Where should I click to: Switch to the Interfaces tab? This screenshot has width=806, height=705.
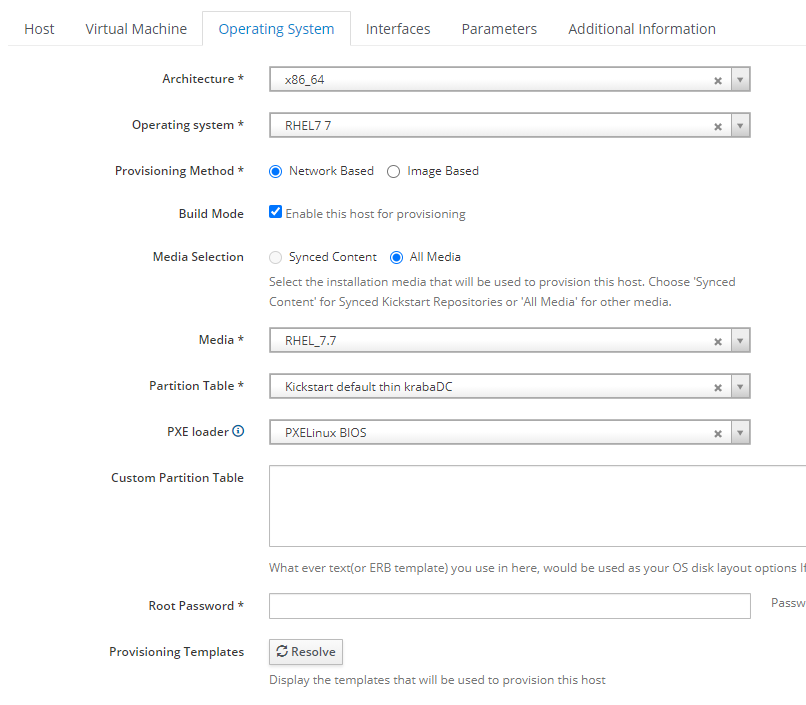coord(398,29)
